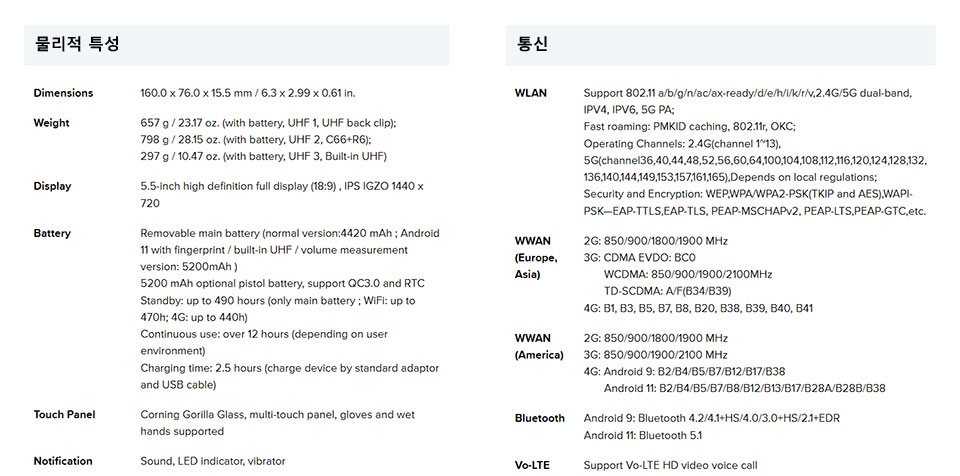Click the 4G band list starting with B1, B3
This screenshot has width=960, height=476.
click(698, 308)
